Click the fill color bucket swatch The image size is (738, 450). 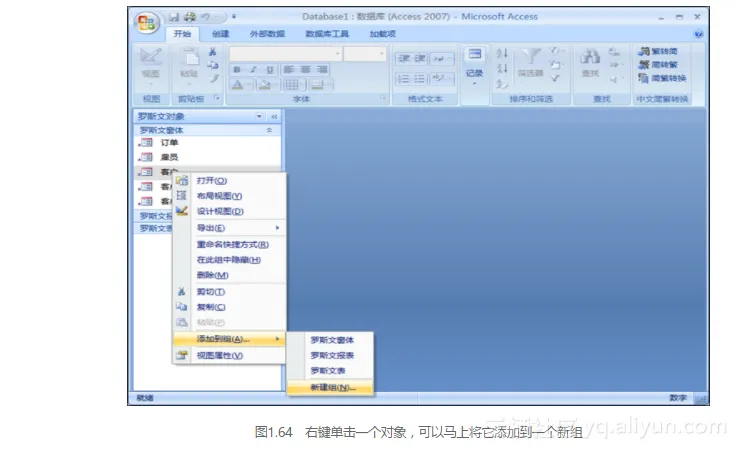(x=265, y=85)
